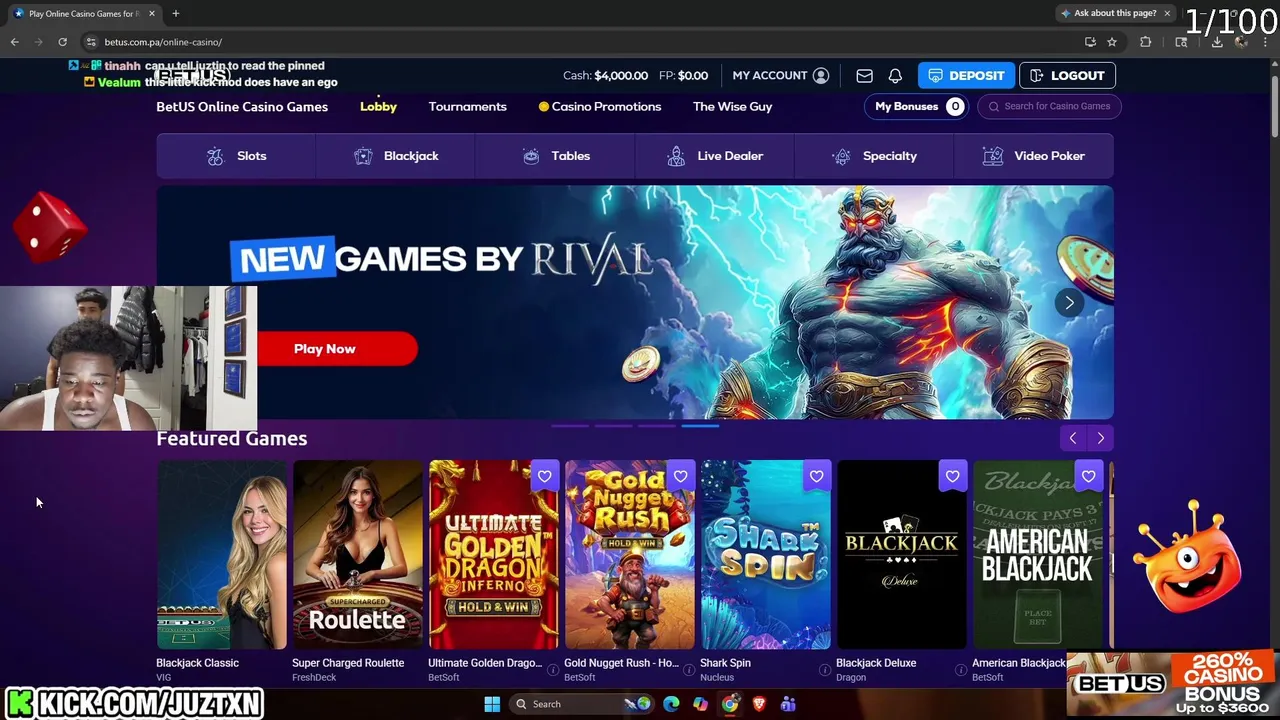
Task: Jump to third banner slide indicator
Action: coord(657,425)
